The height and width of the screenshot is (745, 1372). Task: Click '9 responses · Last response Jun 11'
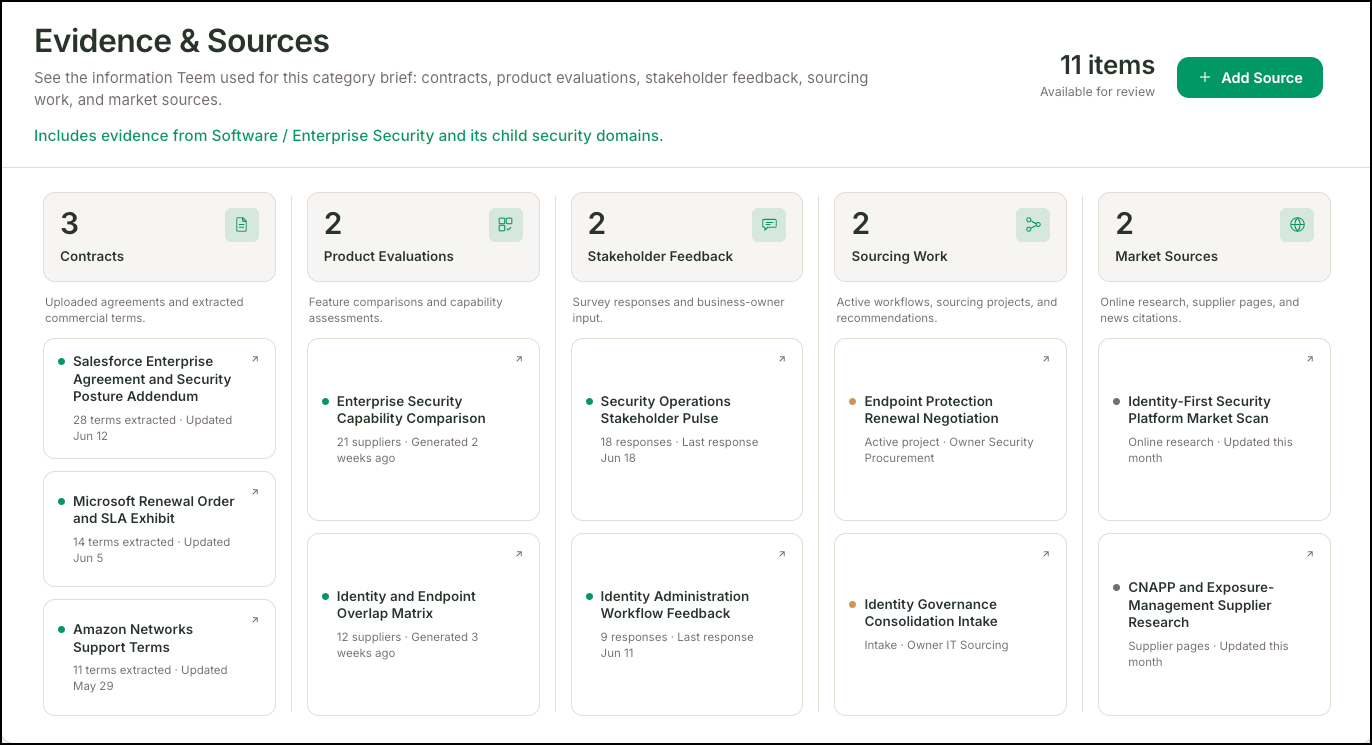[x=677, y=645]
